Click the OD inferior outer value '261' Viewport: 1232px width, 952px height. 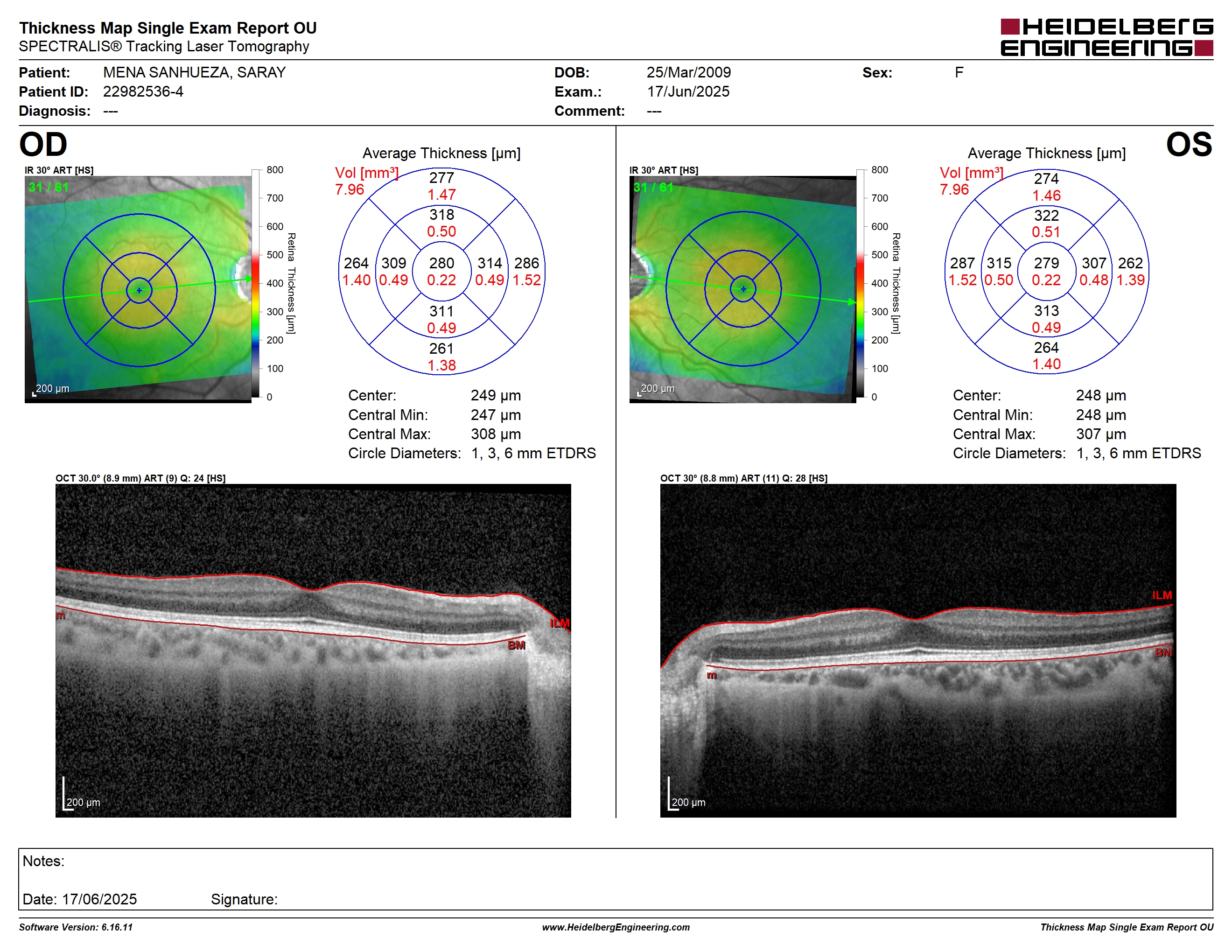point(441,349)
